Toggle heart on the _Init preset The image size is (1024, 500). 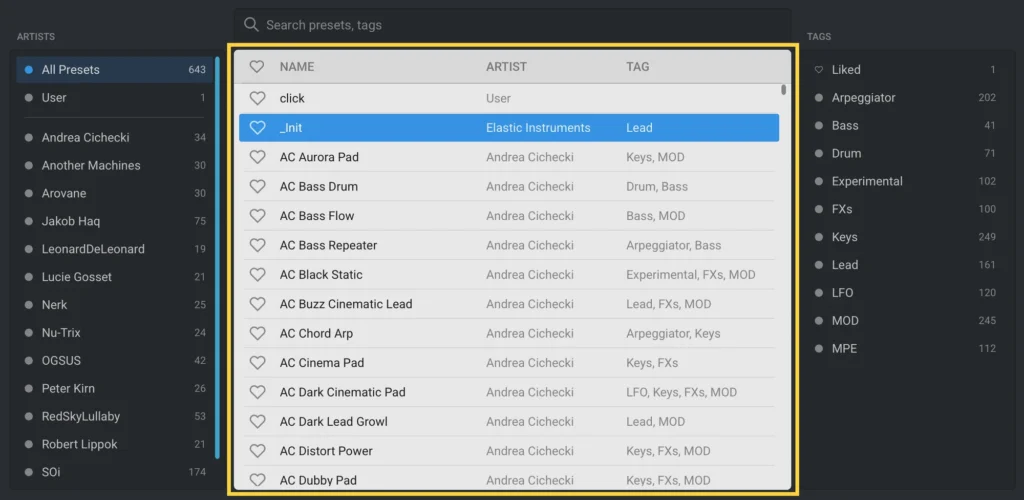pyautogui.click(x=257, y=128)
